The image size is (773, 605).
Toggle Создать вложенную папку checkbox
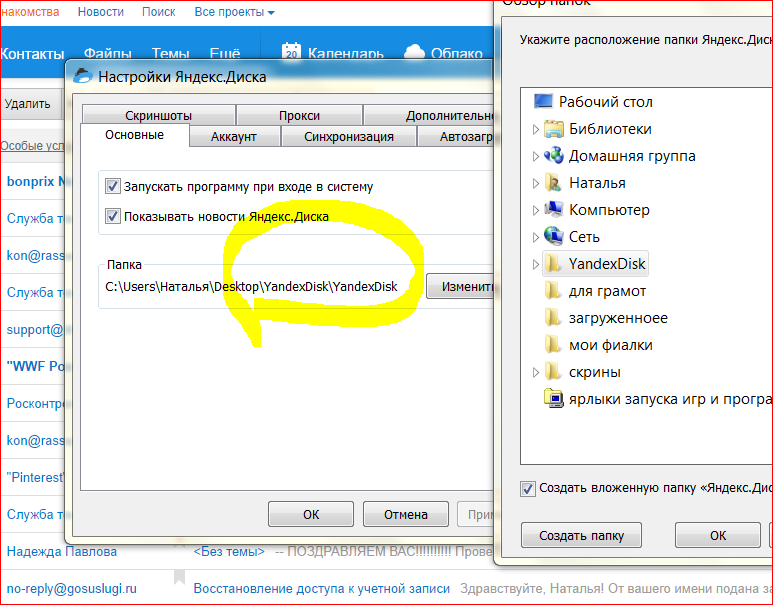[x=527, y=489]
